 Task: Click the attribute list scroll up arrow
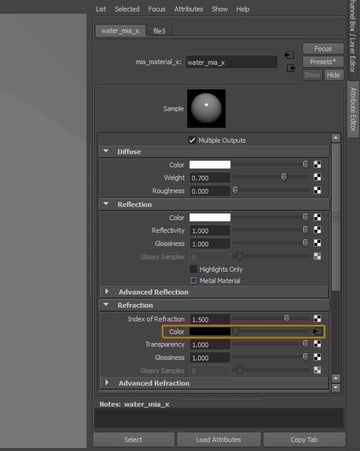[x=336, y=137]
